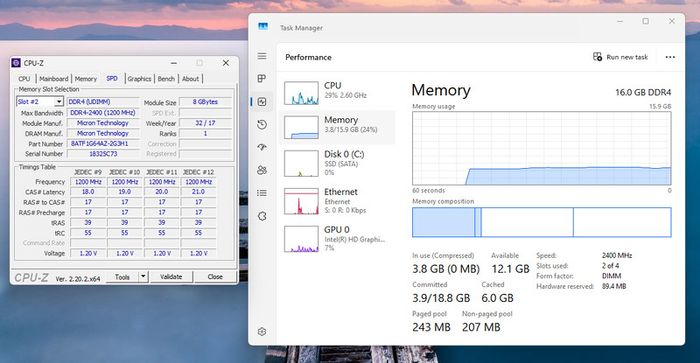Click Committed 3.9/18.8 GB value
Viewport: 700px width, 363px height.
tap(441, 298)
